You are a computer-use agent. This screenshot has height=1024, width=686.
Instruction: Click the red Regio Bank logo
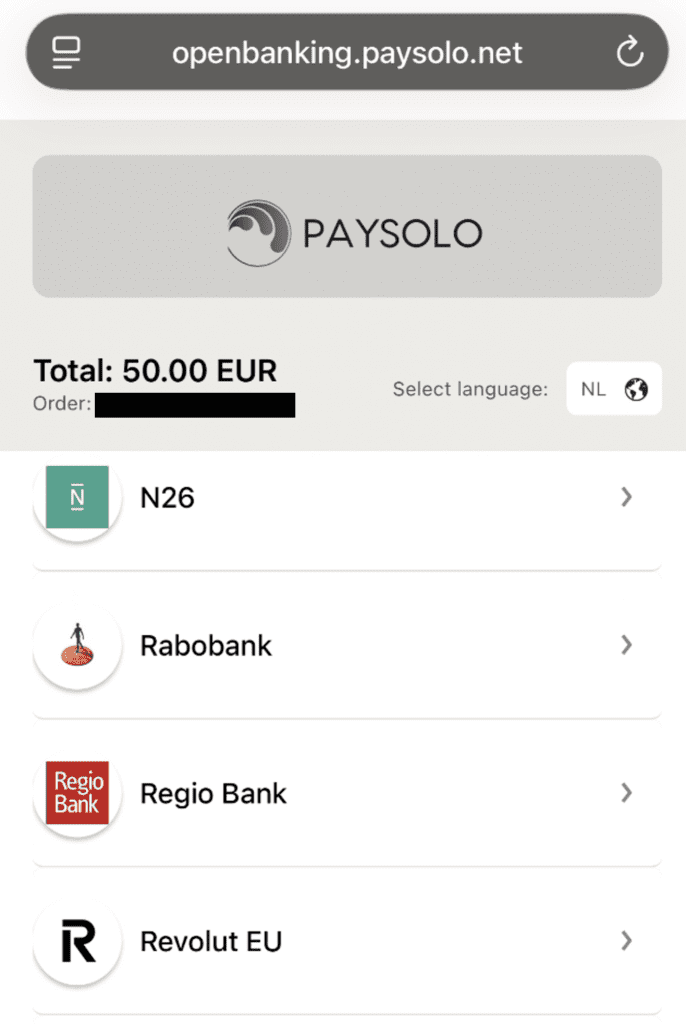coord(77,793)
